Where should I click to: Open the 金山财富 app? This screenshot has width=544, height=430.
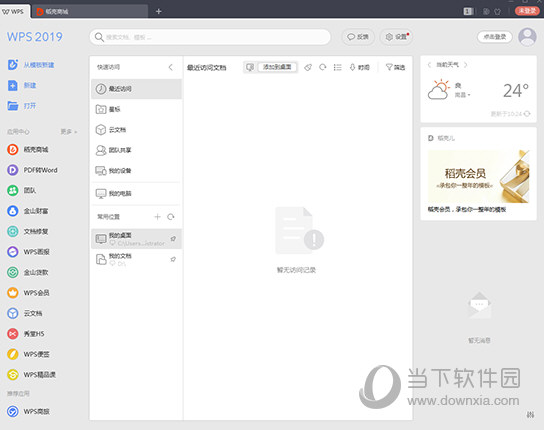[x=28, y=211]
